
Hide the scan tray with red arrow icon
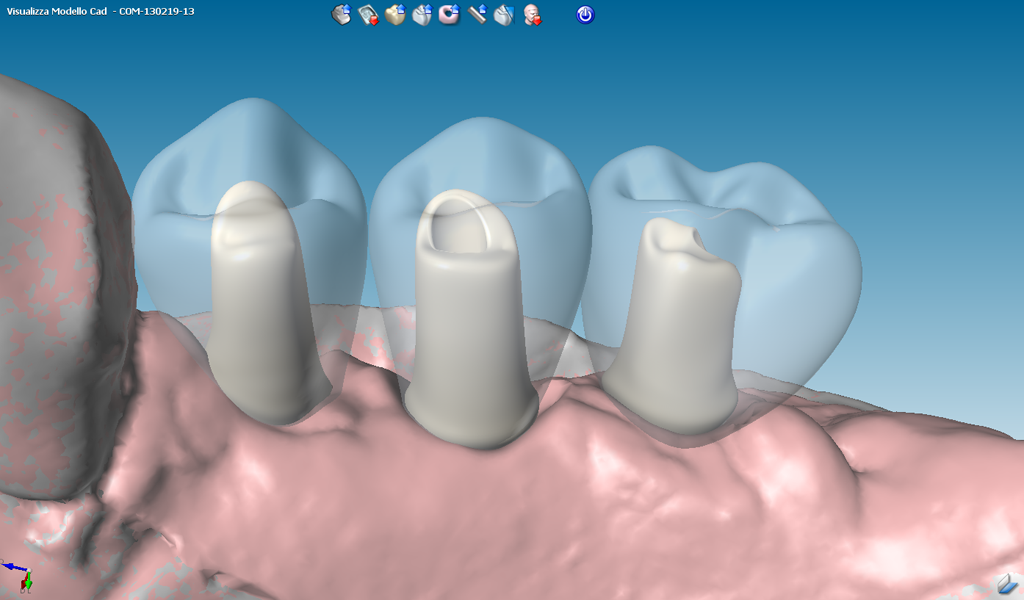368,15
